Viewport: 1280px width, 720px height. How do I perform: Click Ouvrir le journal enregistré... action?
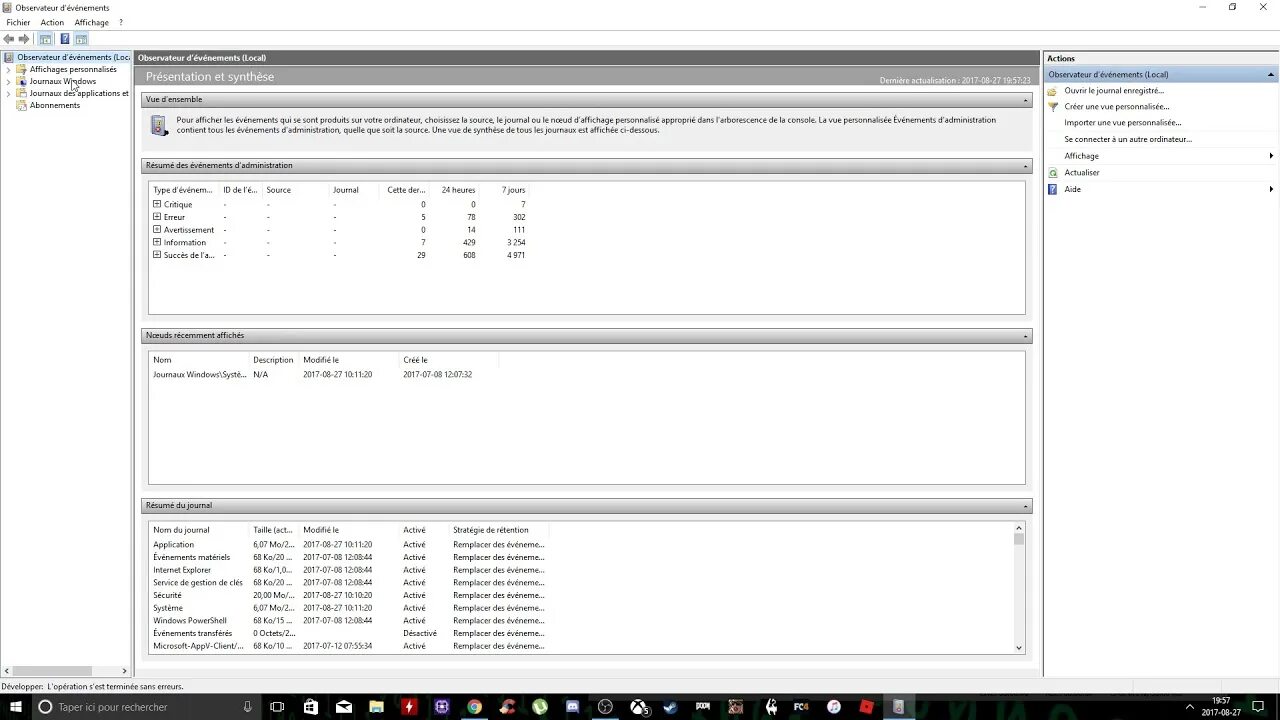(1114, 90)
